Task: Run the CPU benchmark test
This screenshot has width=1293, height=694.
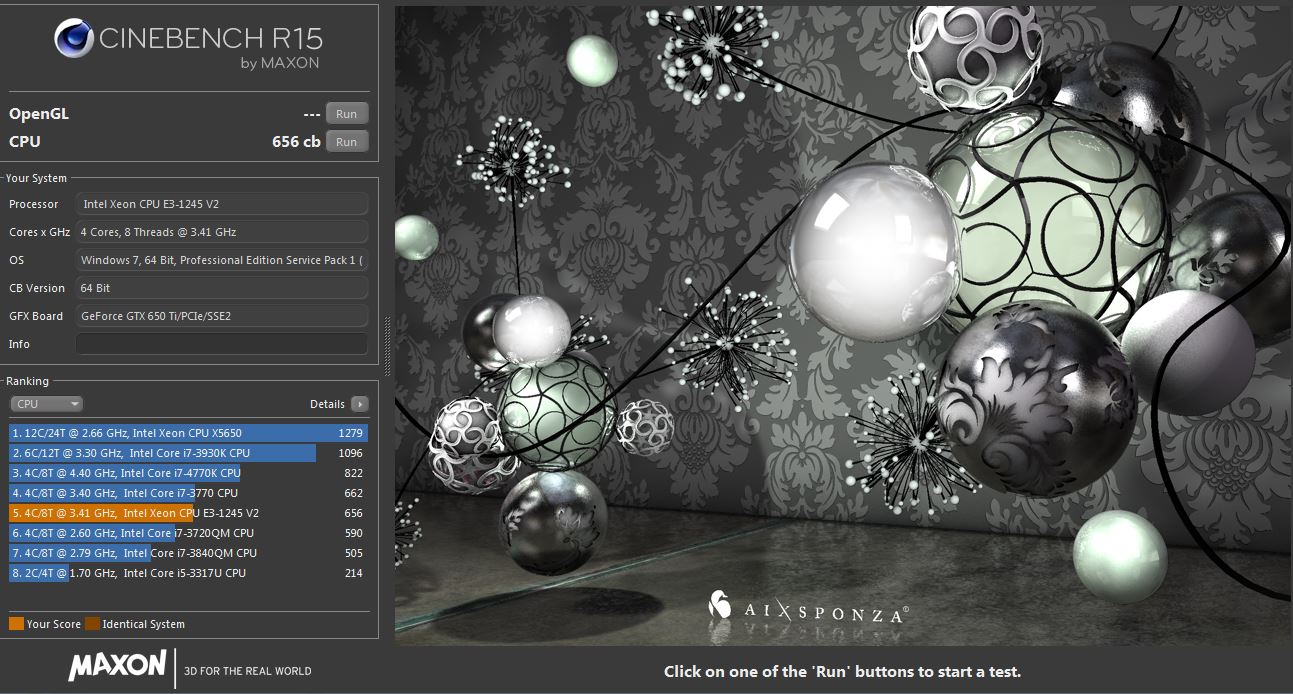Action: [346, 142]
